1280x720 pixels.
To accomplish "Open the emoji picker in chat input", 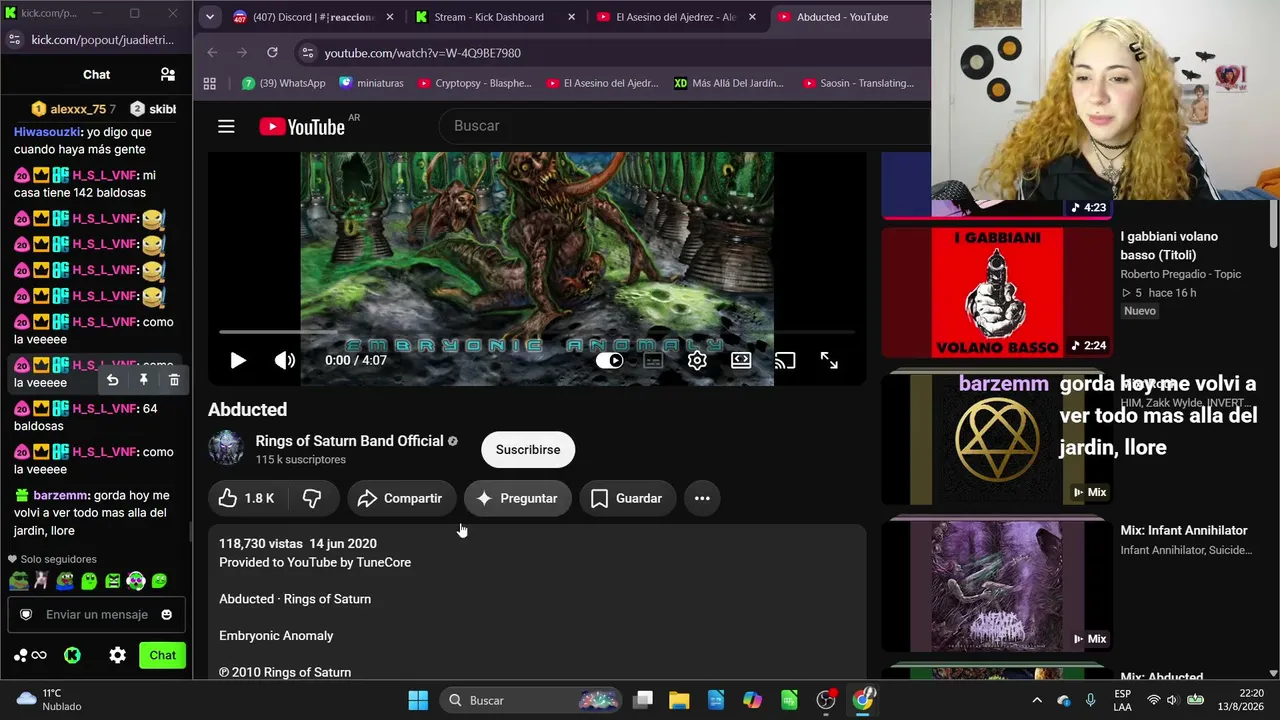I will [167, 615].
